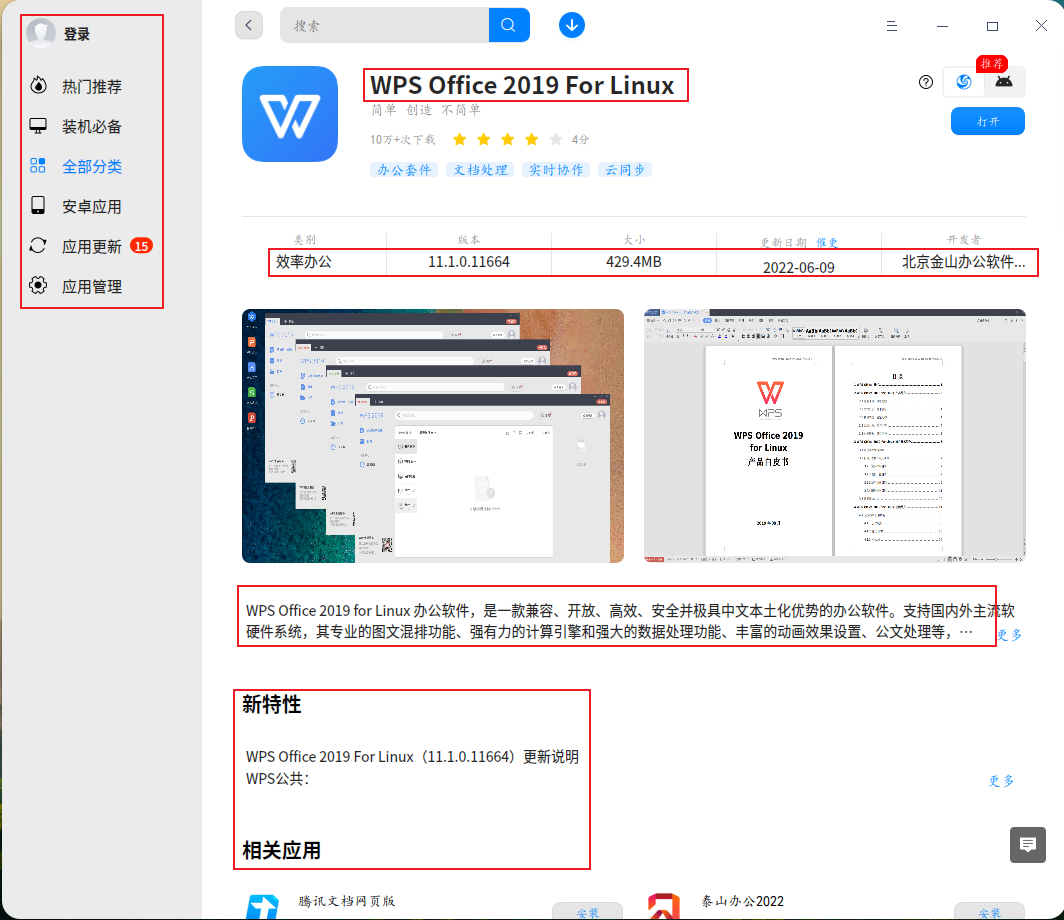Click the refresh icon for 应用更新
1064x920 pixels.
[x=38, y=246]
